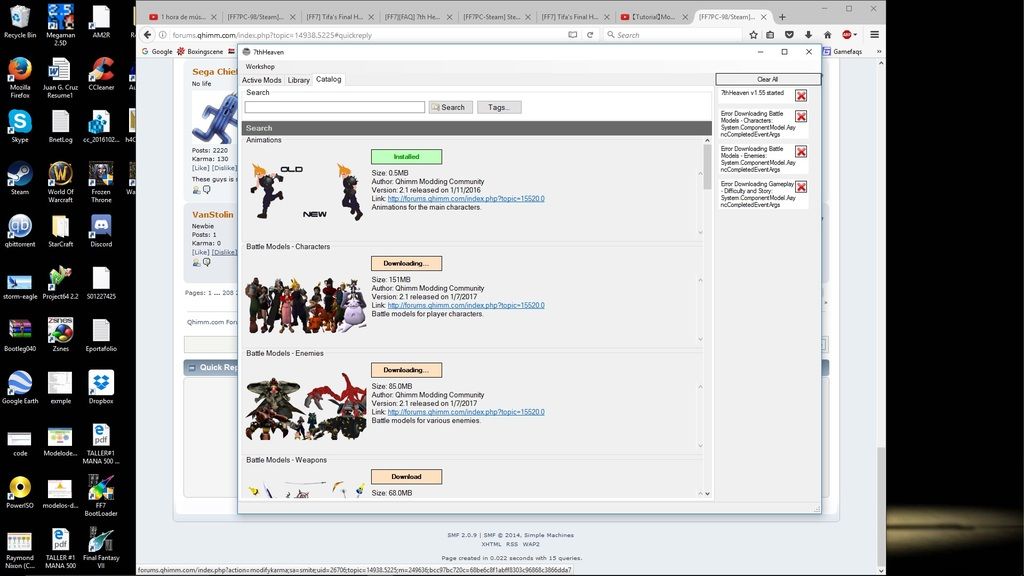The width and height of the screenshot is (1024, 576).
Task: Open the StarCraft folder on desktop
Action: coord(60,231)
